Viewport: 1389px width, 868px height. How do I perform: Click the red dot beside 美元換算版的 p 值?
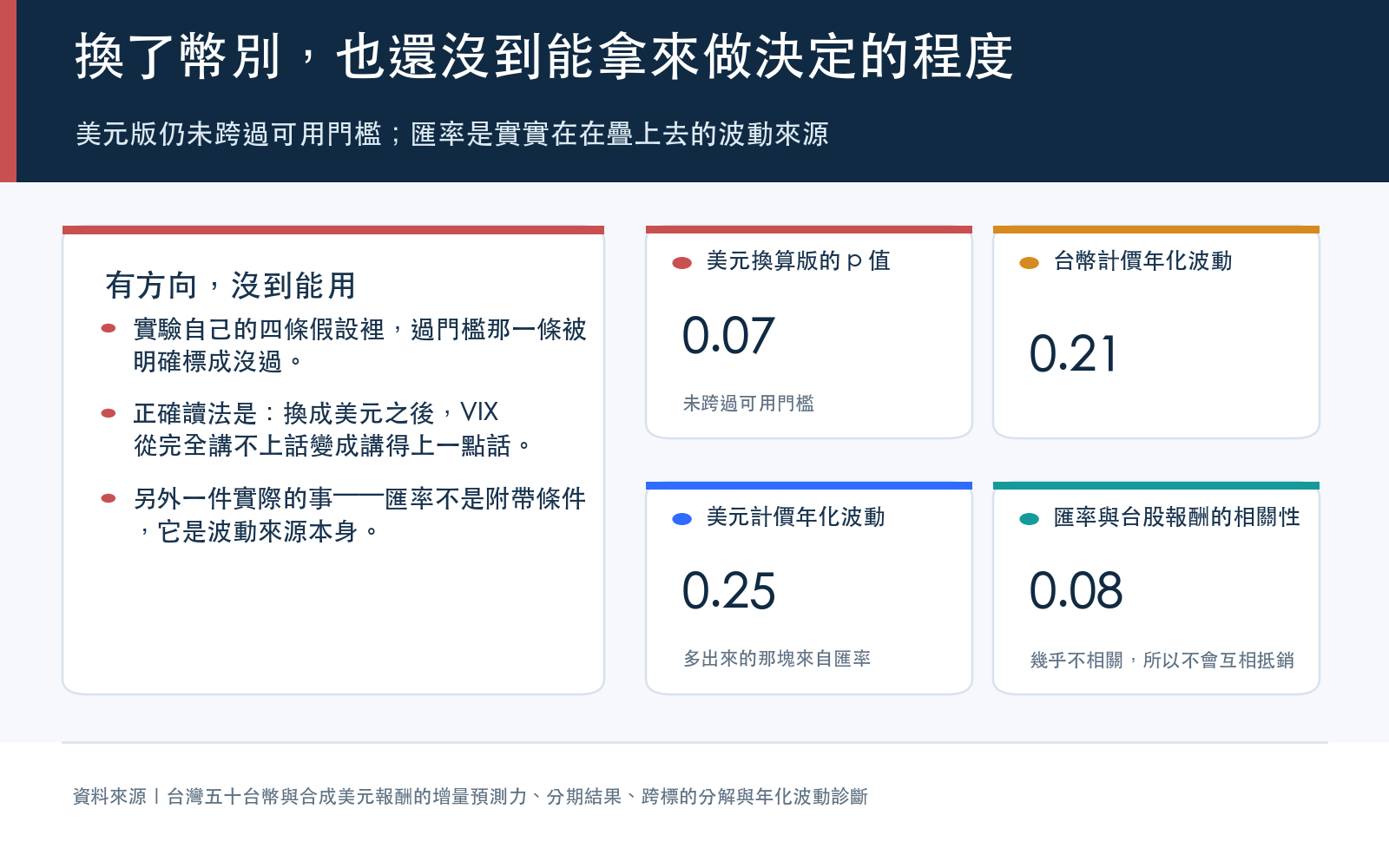pyautogui.click(x=682, y=263)
